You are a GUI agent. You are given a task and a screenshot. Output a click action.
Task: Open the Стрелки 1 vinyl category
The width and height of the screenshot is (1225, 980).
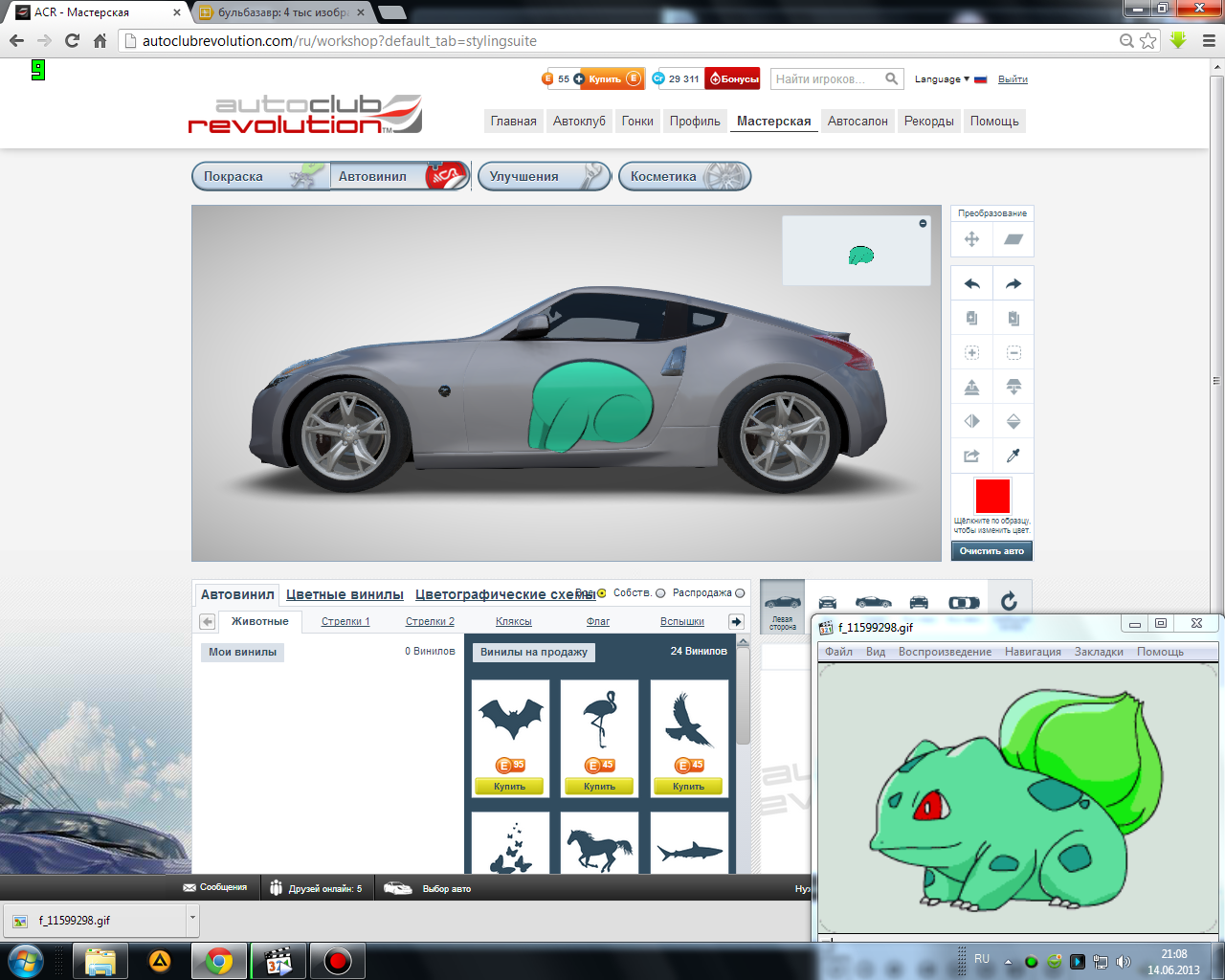coord(345,621)
